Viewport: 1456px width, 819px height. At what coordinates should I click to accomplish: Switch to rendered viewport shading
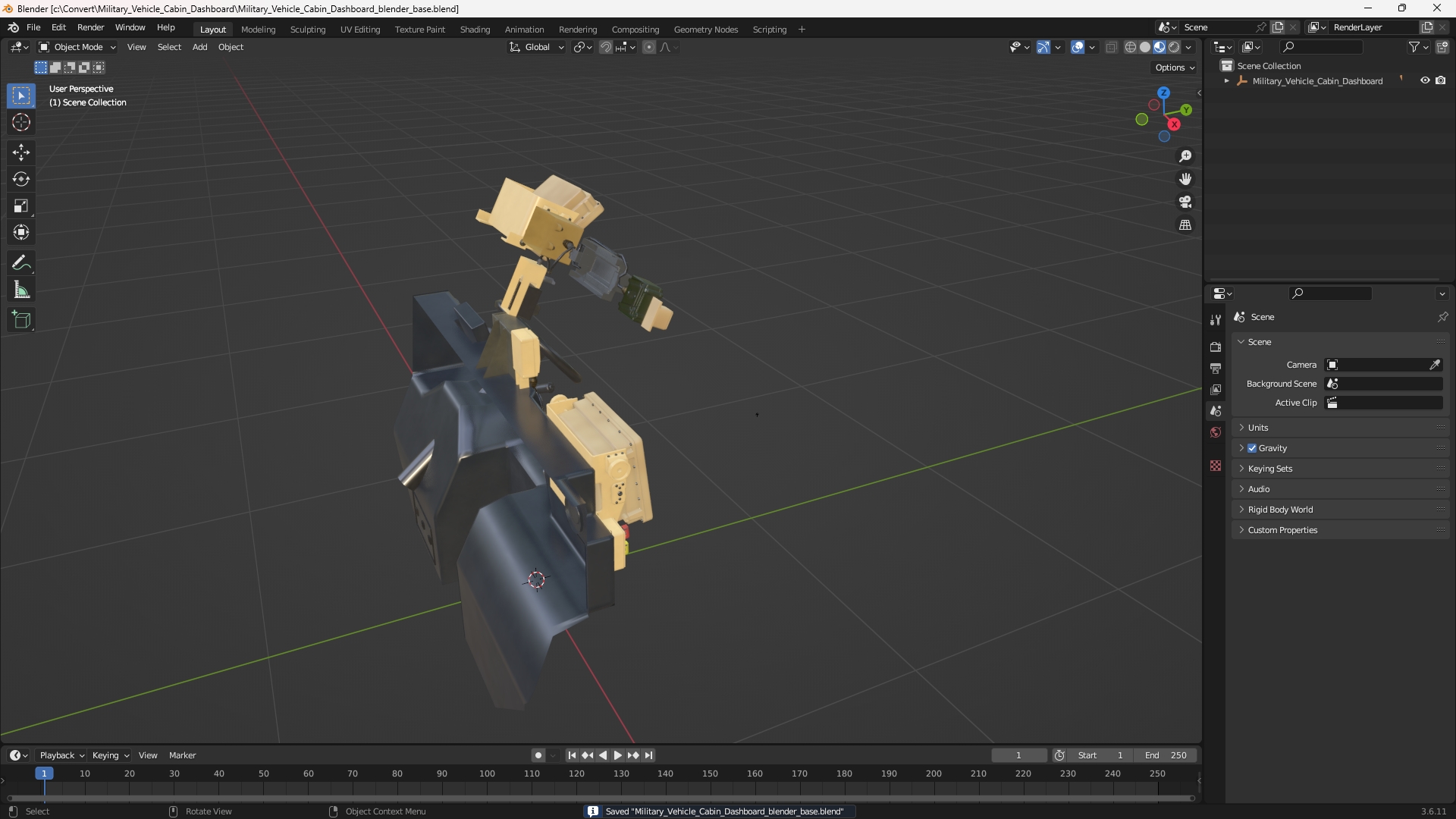pos(1174,47)
